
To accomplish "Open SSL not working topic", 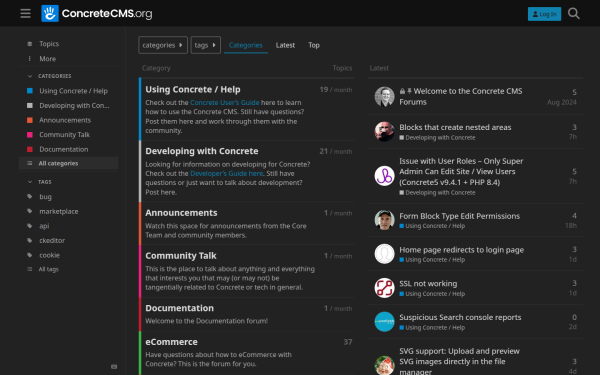I will coord(428,284).
